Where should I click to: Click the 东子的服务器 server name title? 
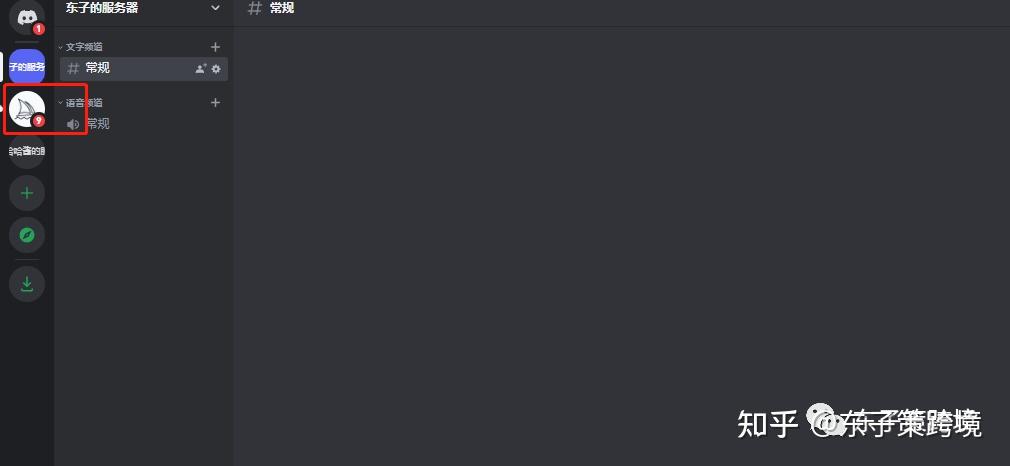102,8
